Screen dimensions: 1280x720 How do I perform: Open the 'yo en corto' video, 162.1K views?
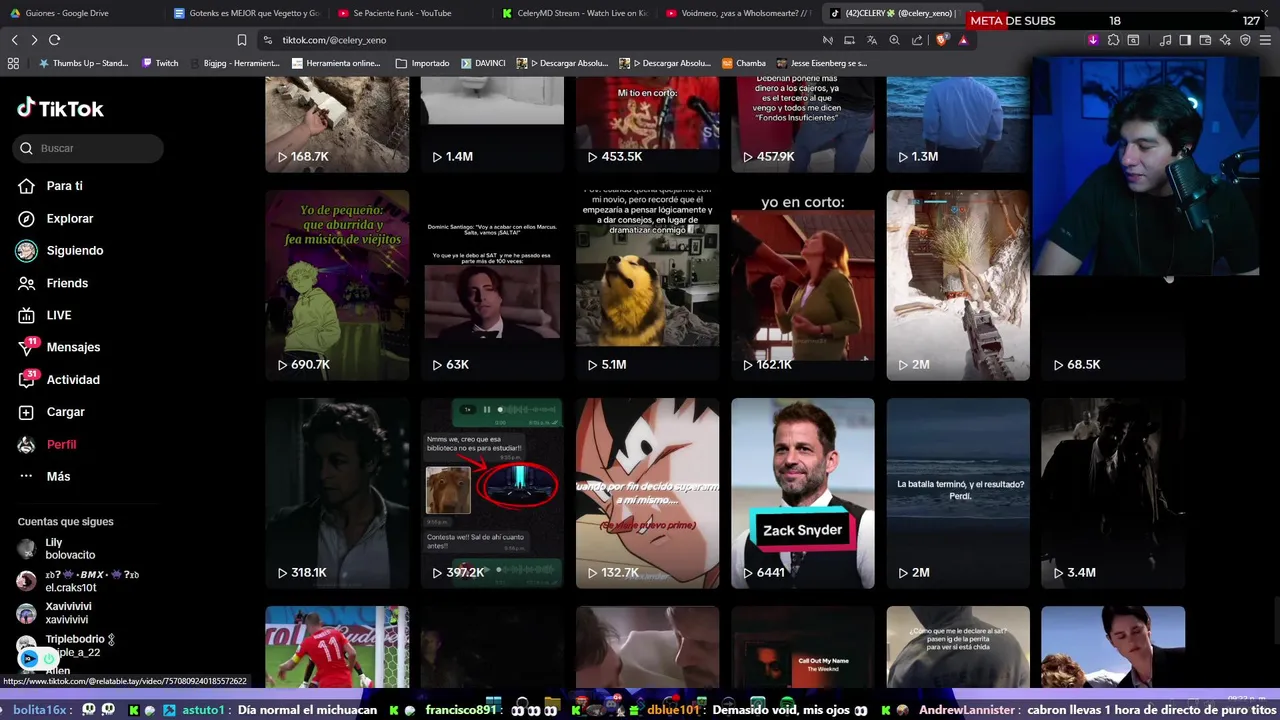[x=802, y=285]
